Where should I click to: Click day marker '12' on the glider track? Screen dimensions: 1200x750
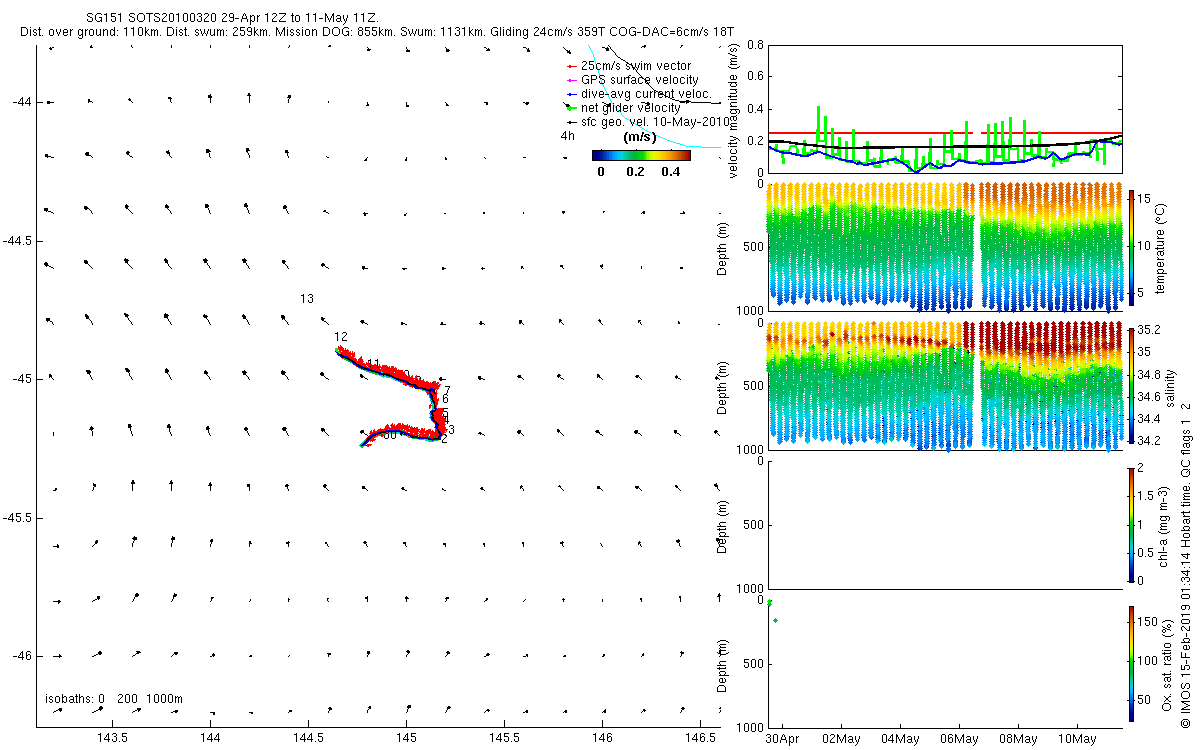[341, 337]
